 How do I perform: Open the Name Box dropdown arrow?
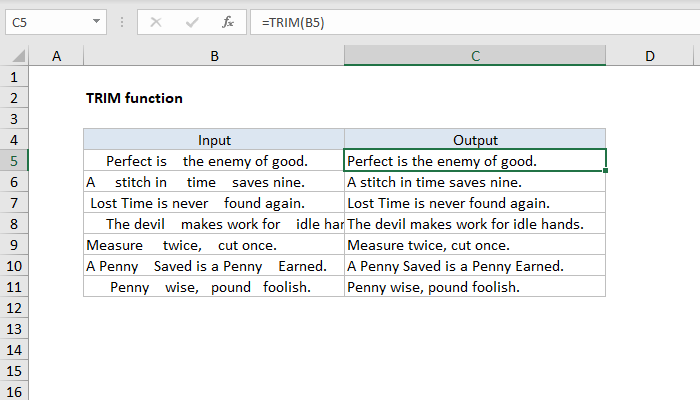tap(96, 21)
